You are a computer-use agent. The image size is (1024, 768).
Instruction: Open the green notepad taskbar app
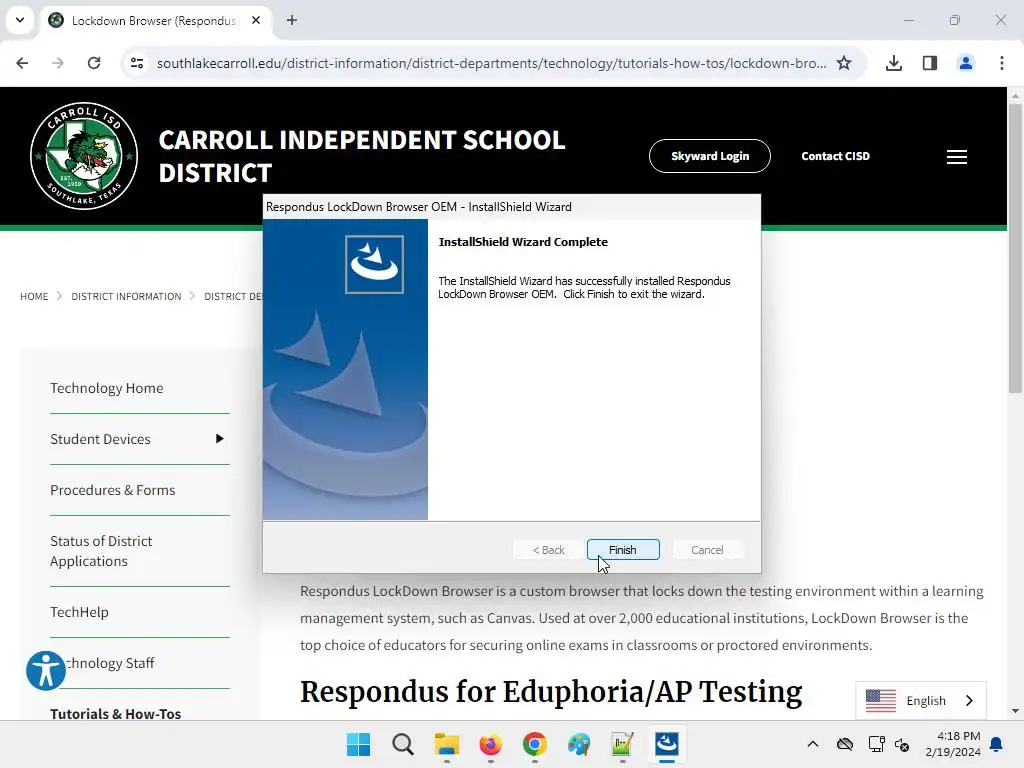pos(622,744)
